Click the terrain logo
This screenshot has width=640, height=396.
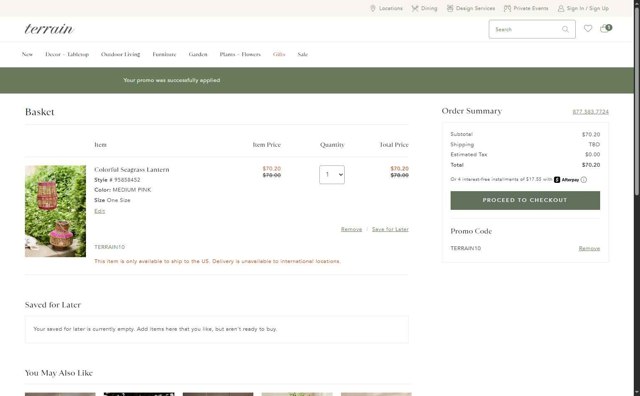[x=49, y=29]
